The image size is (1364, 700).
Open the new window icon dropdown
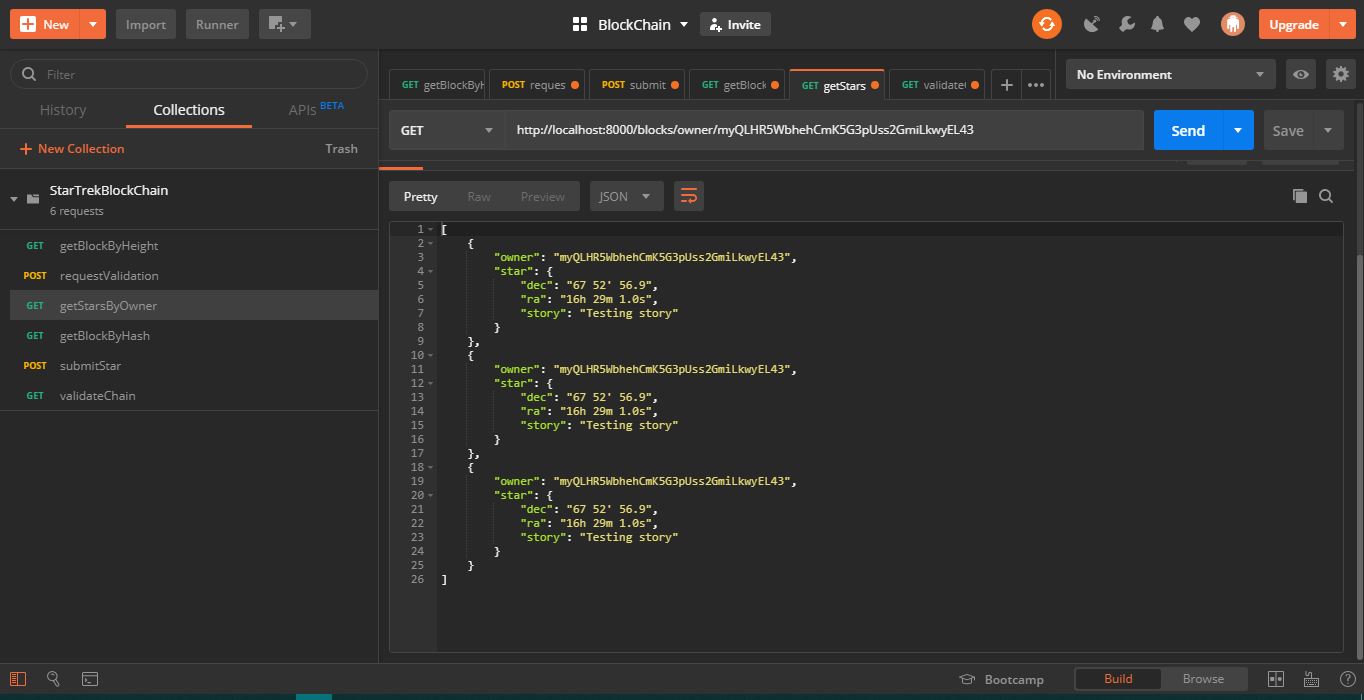point(285,24)
